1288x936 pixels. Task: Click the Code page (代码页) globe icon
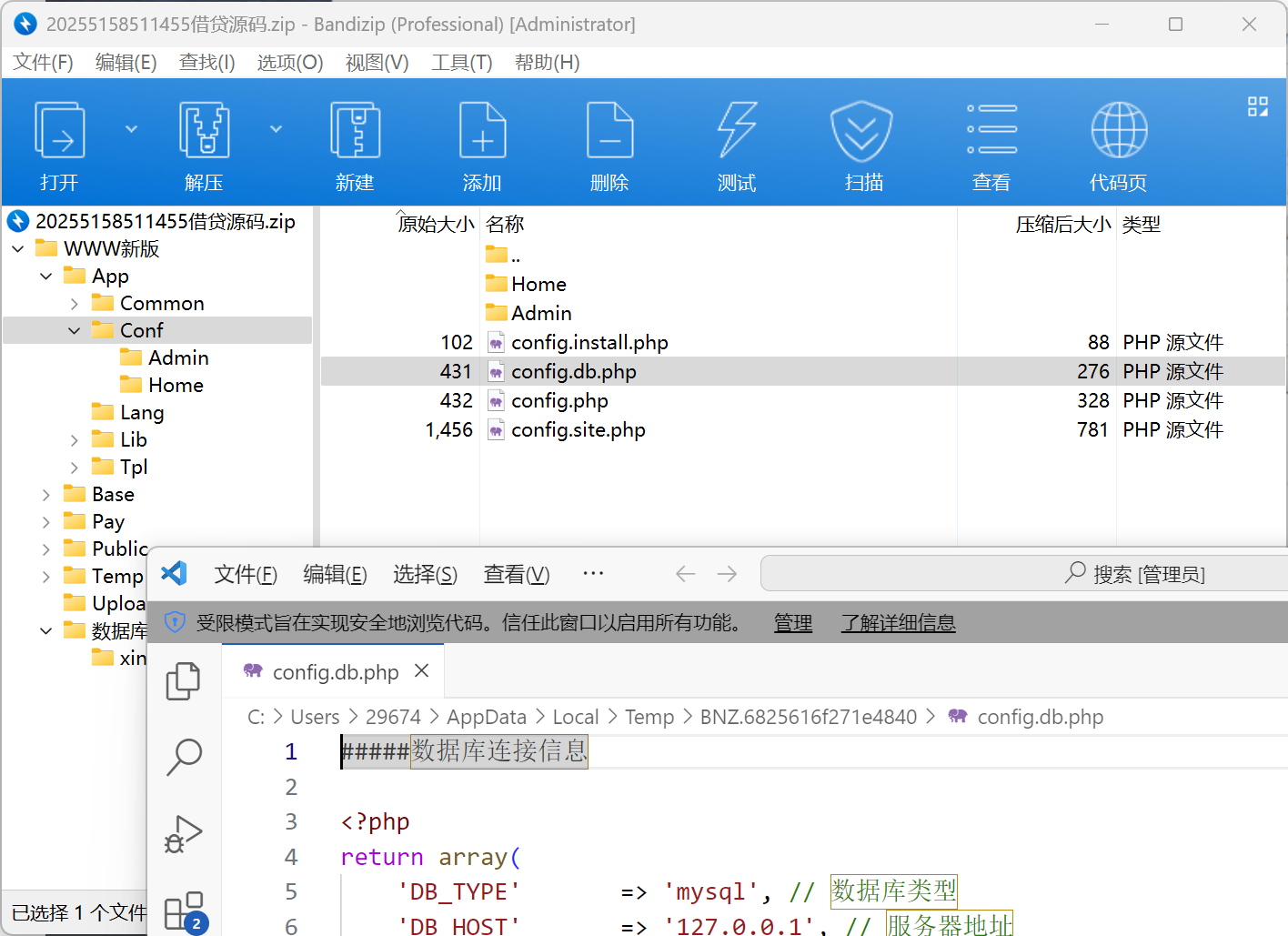(1119, 130)
